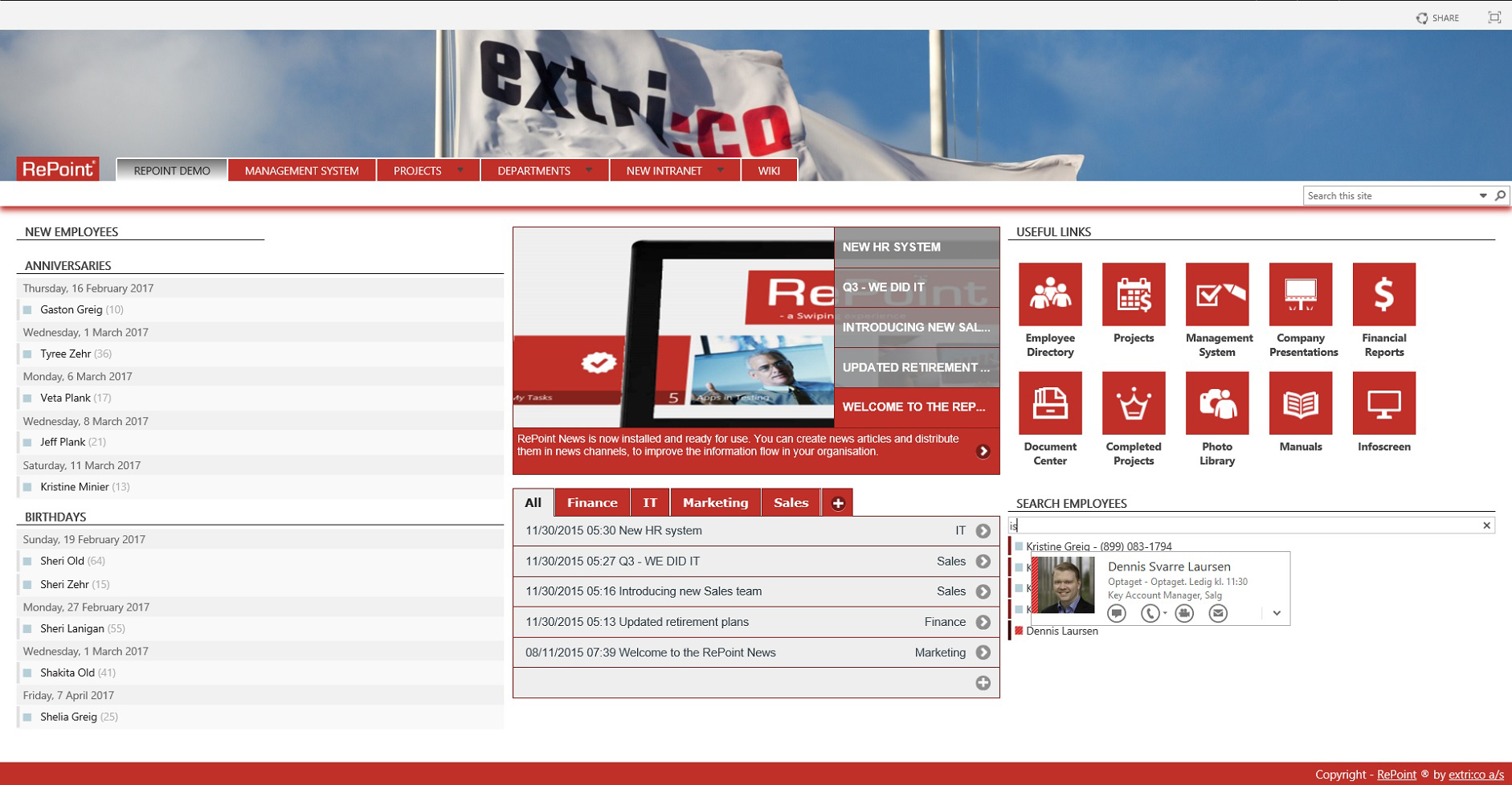Select the All news tab
Viewport: 1512px width, 785px height.
(x=533, y=503)
